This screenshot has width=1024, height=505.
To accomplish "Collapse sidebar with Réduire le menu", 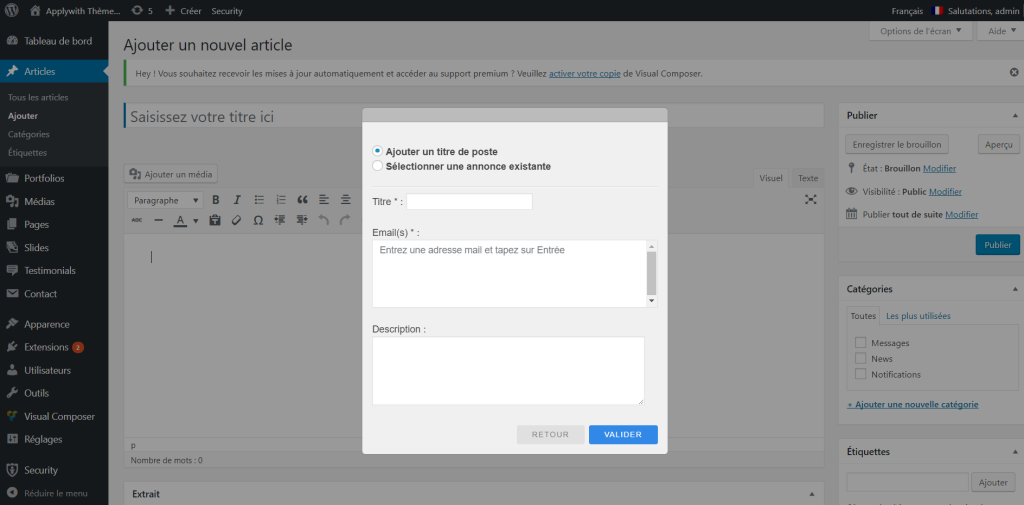I will coord(54,493).
